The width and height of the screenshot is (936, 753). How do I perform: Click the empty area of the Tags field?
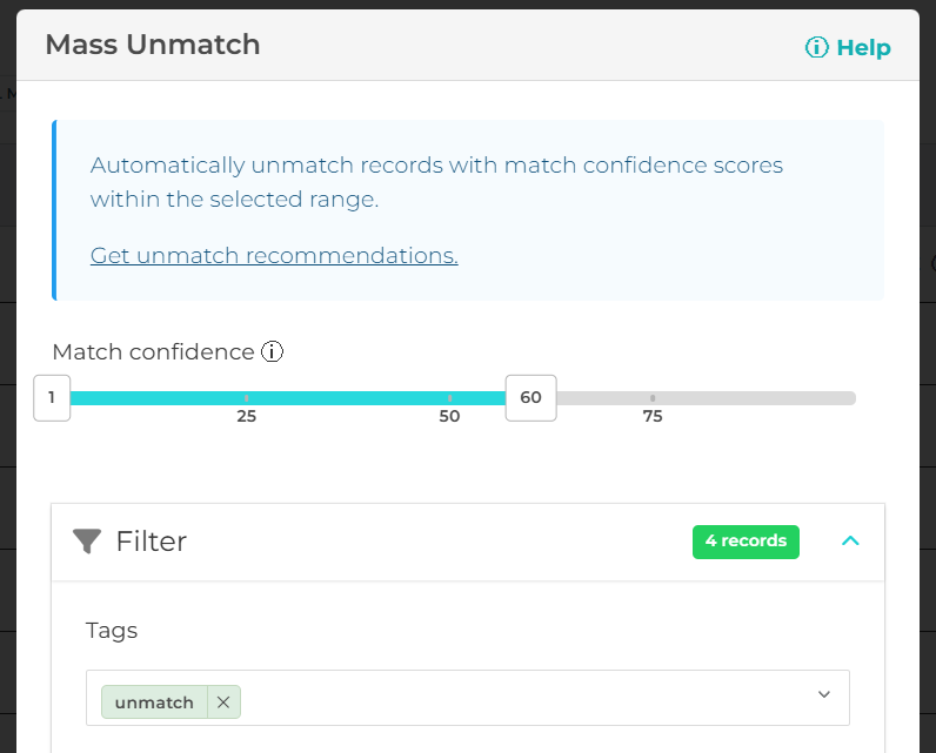(520, 697)
